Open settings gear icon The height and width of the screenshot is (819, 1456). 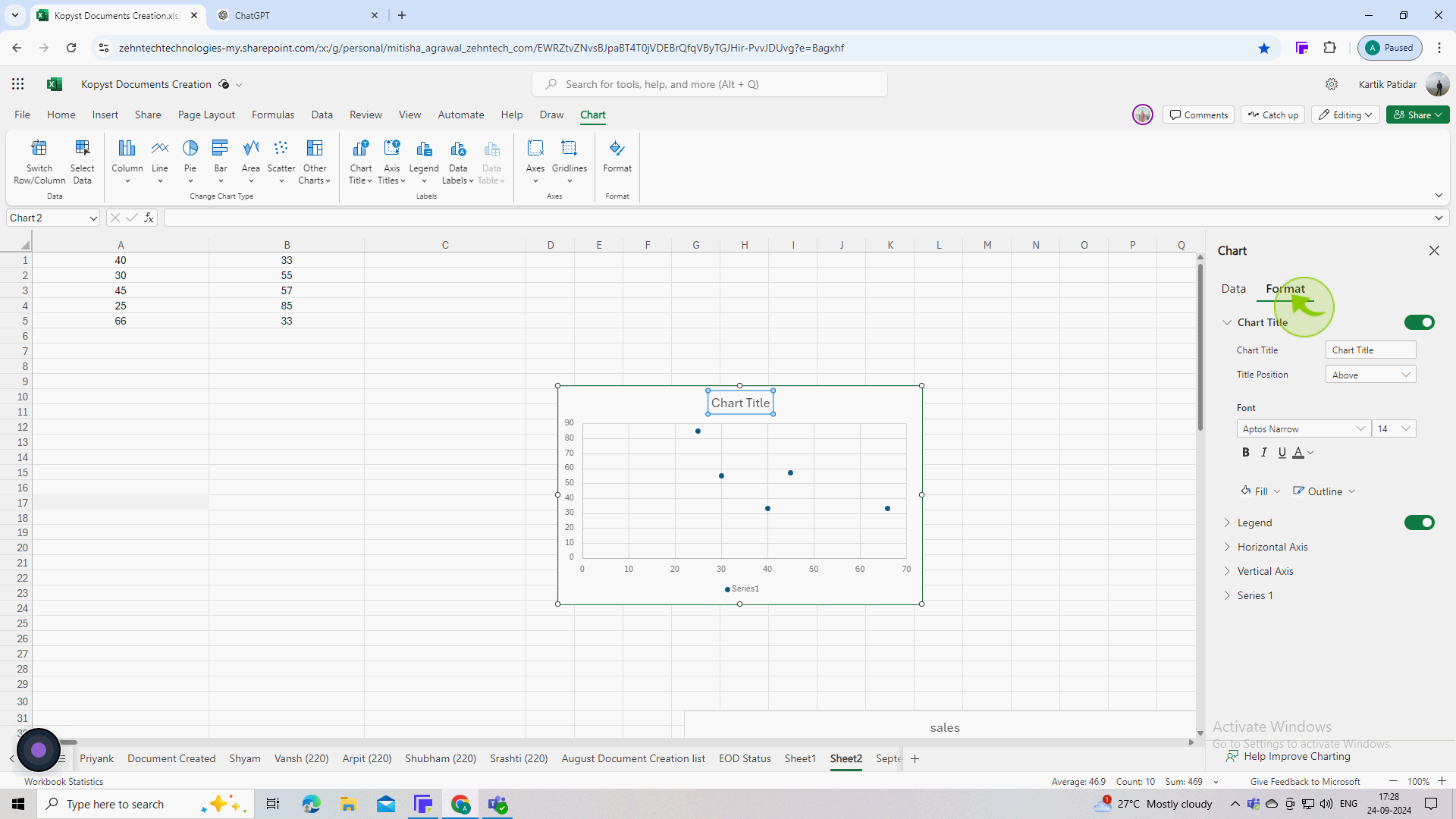coord(1332,84)
